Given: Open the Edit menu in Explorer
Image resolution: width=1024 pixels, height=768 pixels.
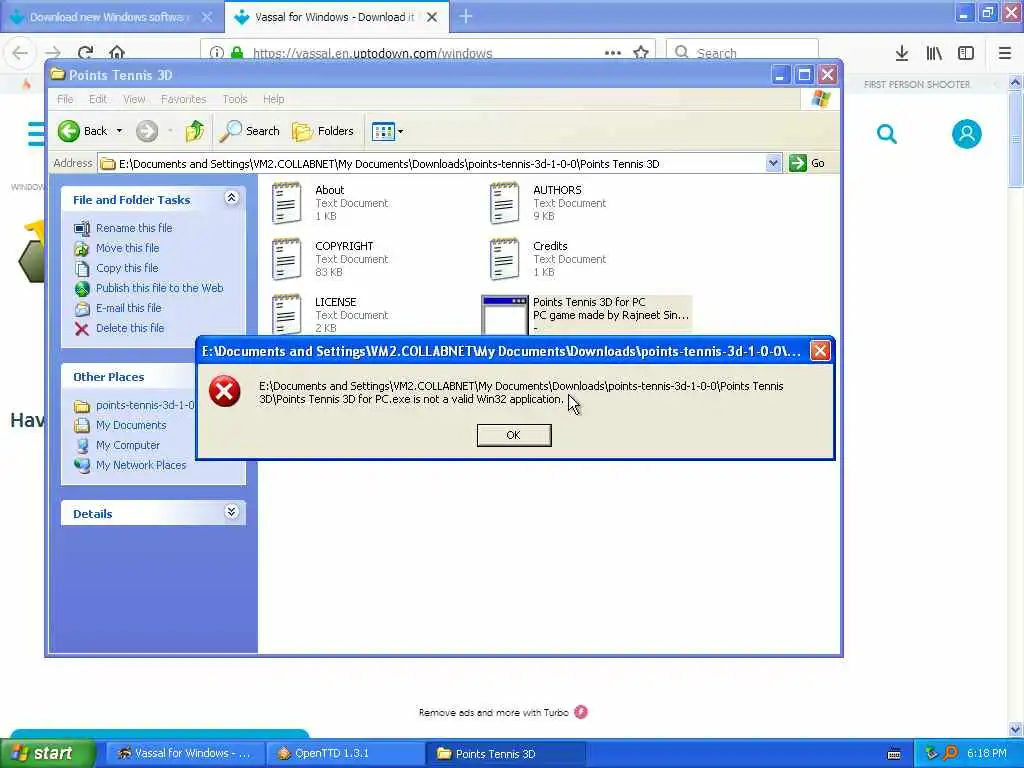Looking at the screenshot, I should point(98,99).
